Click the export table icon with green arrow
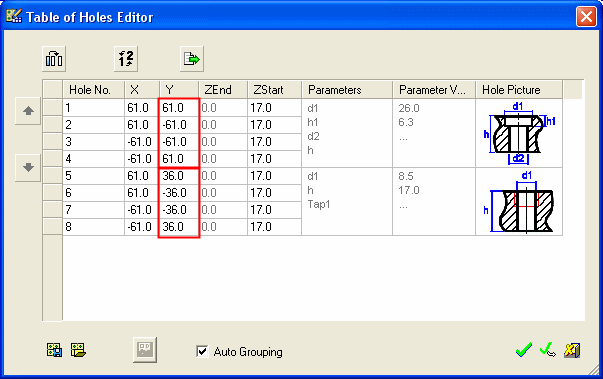This screenshot has width=603, height=379. pos(192,59)
